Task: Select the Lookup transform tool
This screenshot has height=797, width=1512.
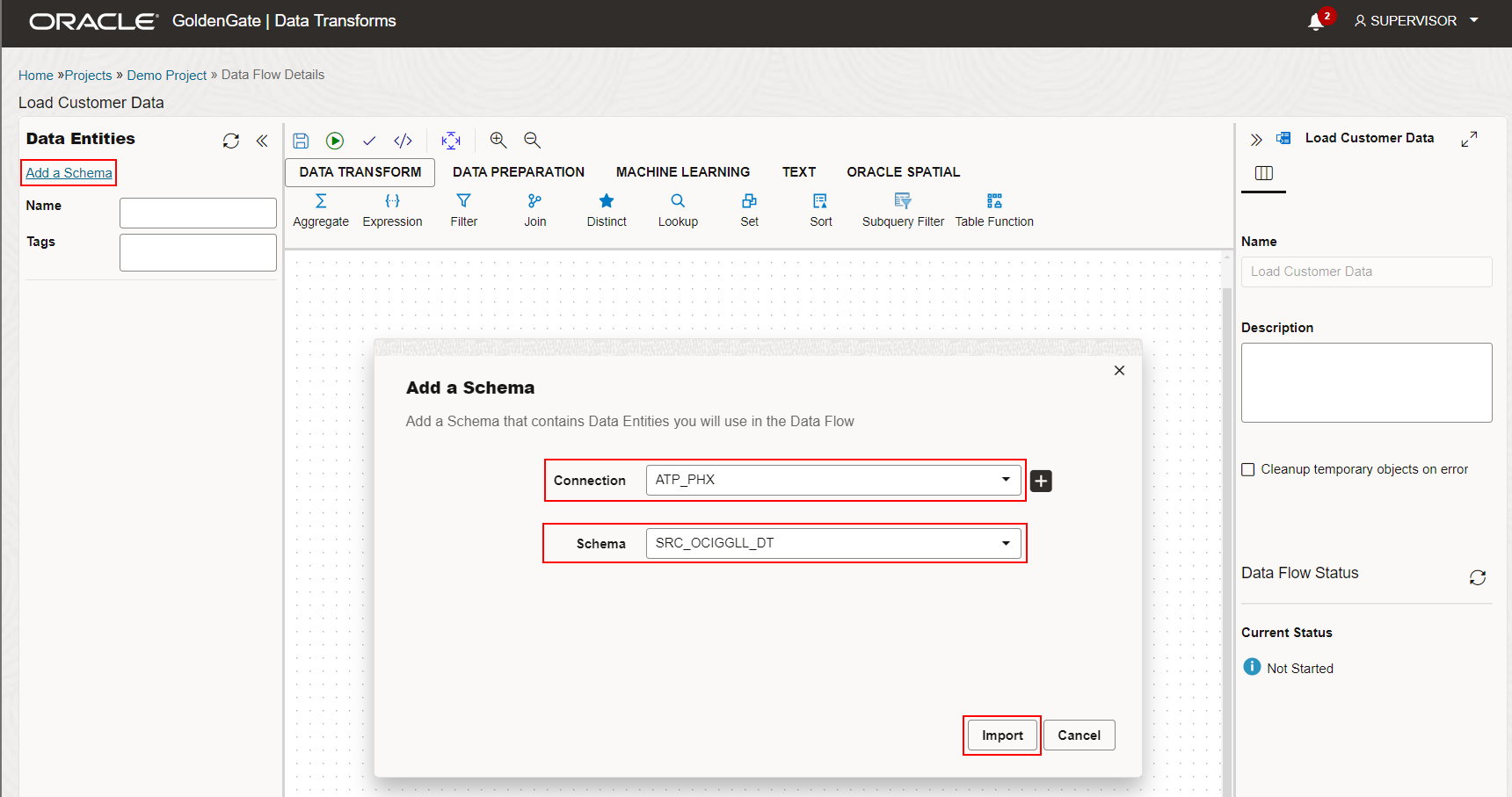Action: (677, 209)
